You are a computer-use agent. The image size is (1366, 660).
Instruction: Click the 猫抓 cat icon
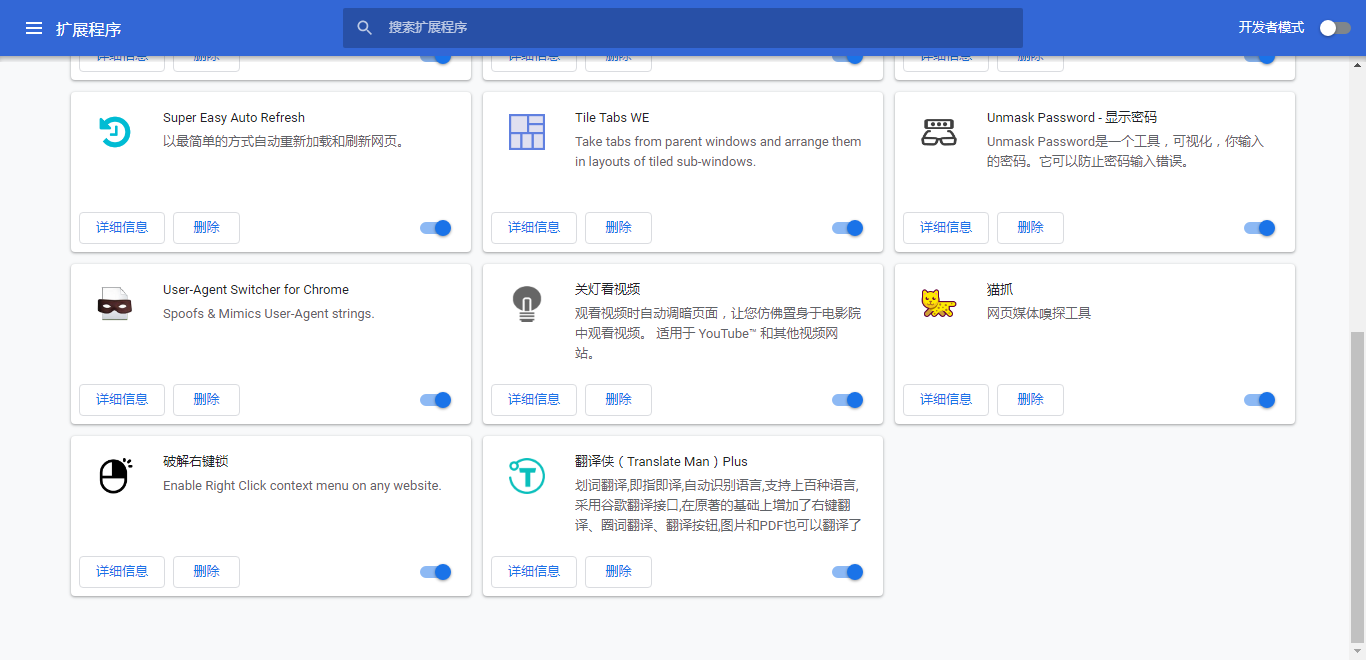pyautogui.click(x=939, y=303)
